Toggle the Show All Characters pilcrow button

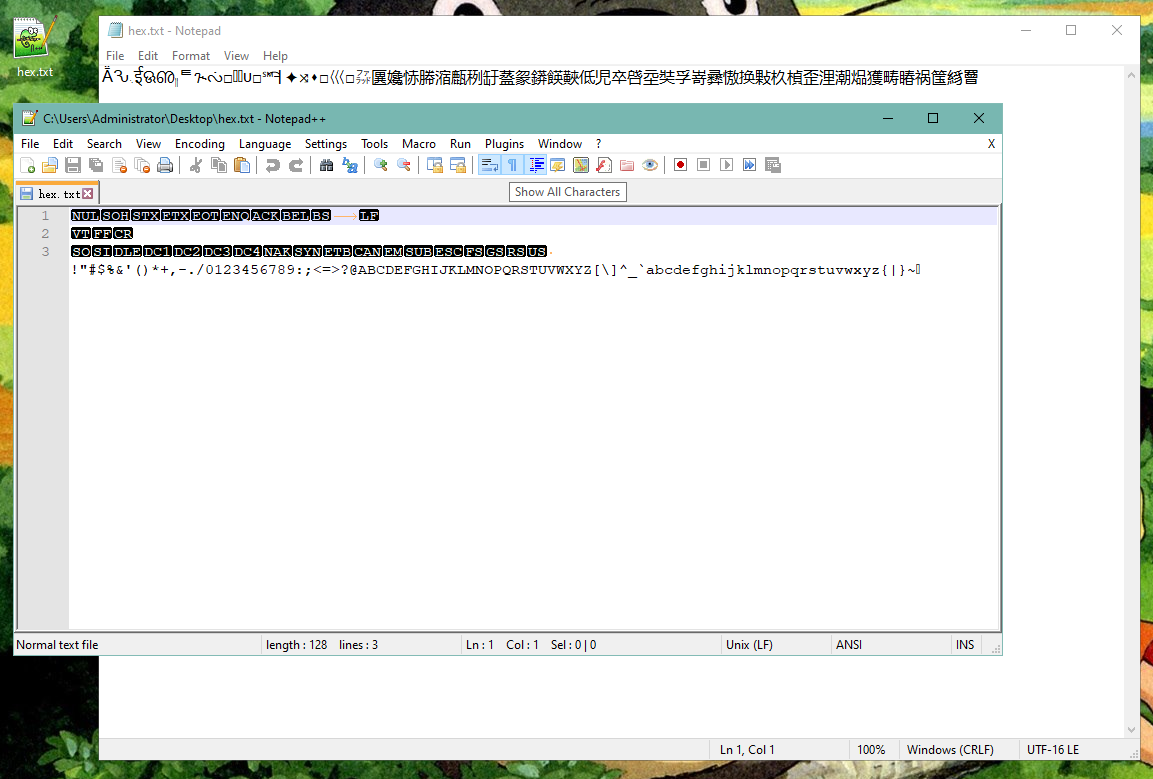point(512,165)
